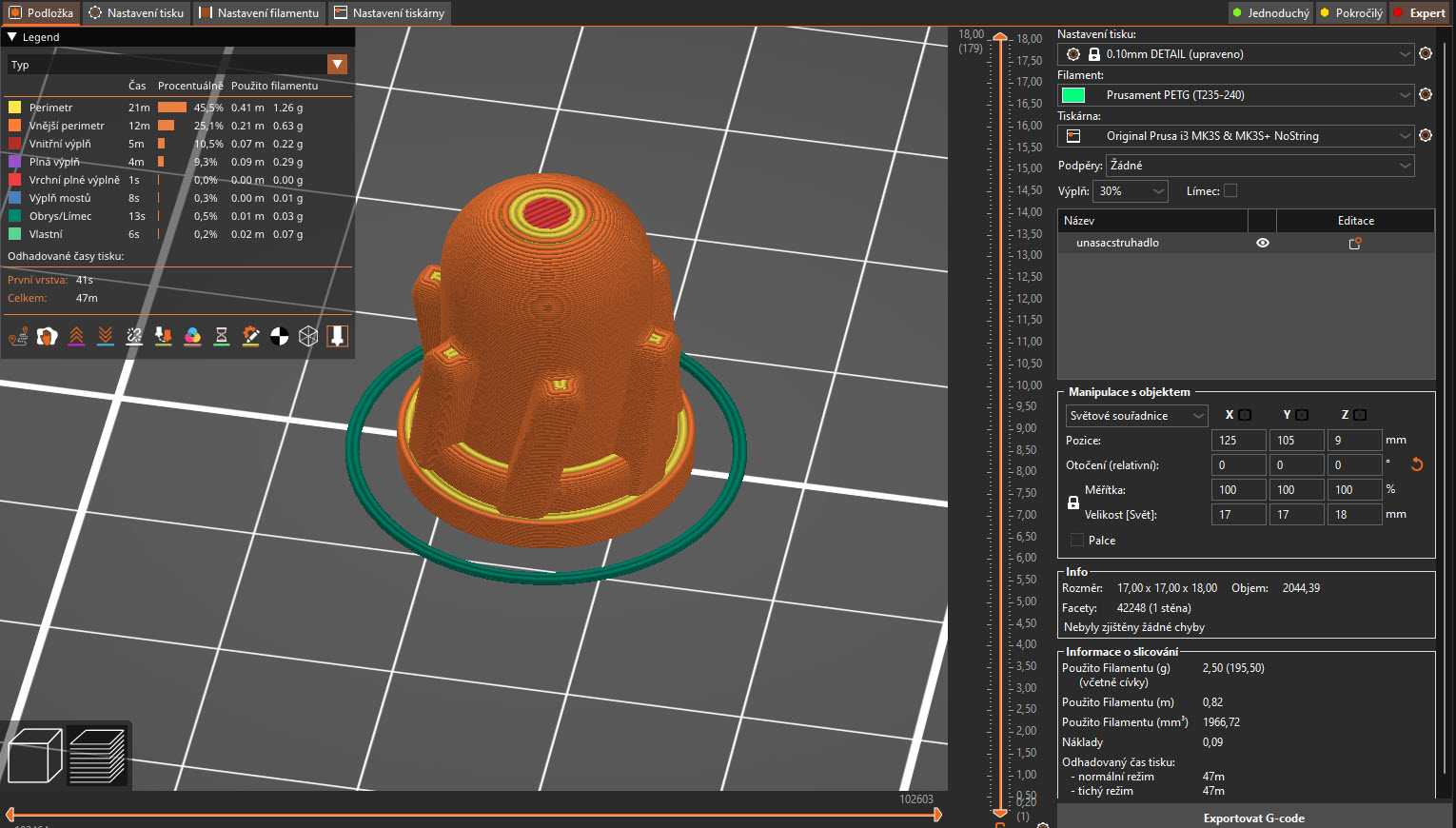
Task: Click right thumb of horizontal move slider
Action: click(x=937, y=815)
